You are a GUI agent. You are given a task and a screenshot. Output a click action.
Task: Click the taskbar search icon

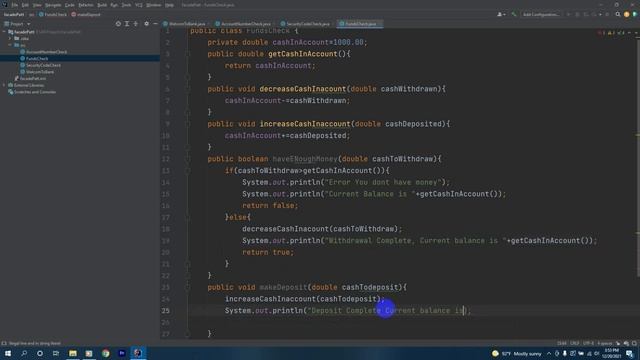(x=24, y=353)
